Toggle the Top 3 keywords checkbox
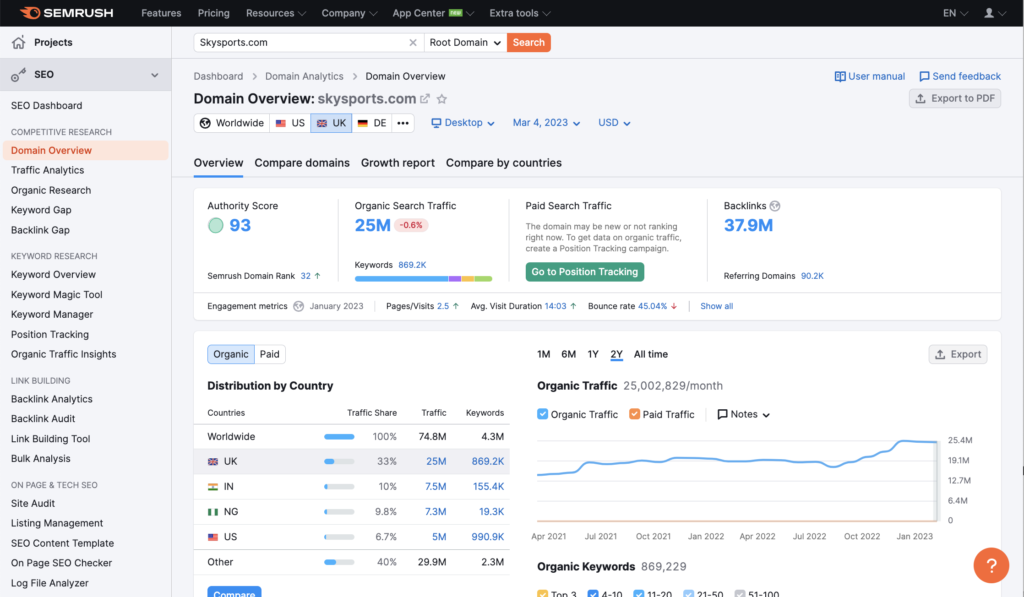The height and width of the screenshot is (597, 1024). (x=543, y=594)
